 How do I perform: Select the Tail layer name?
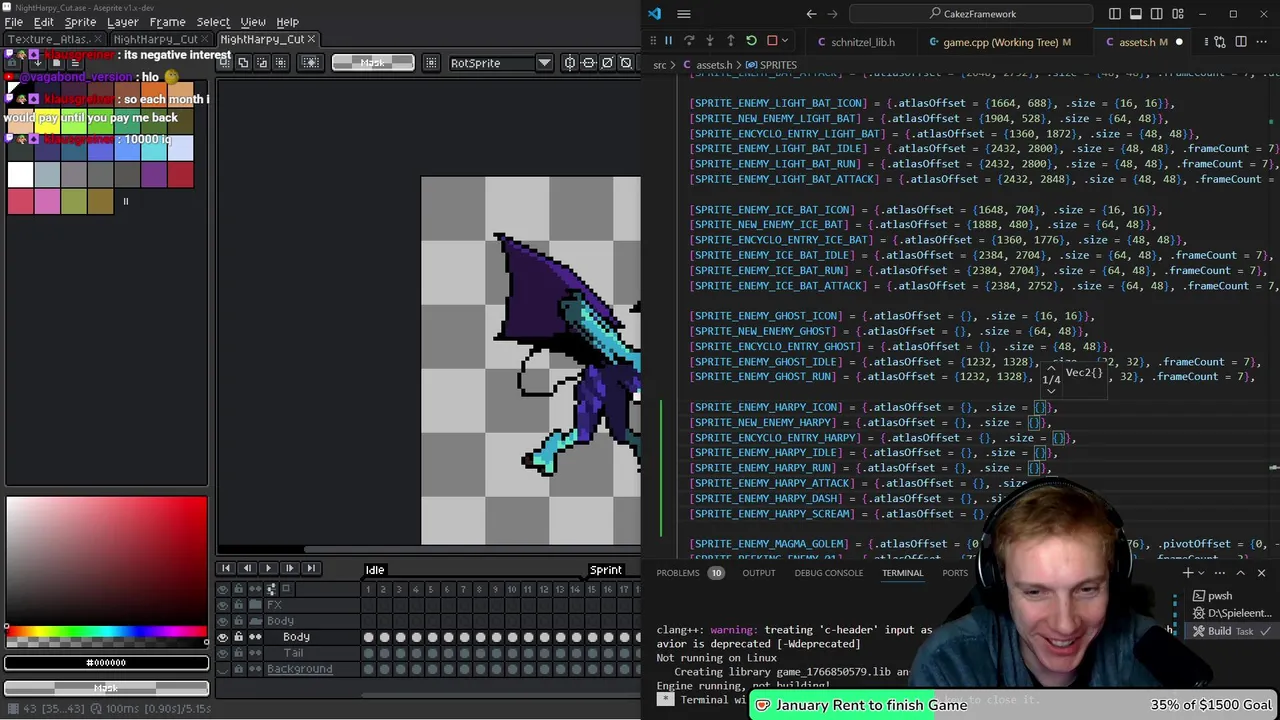(x=293, y=653)
